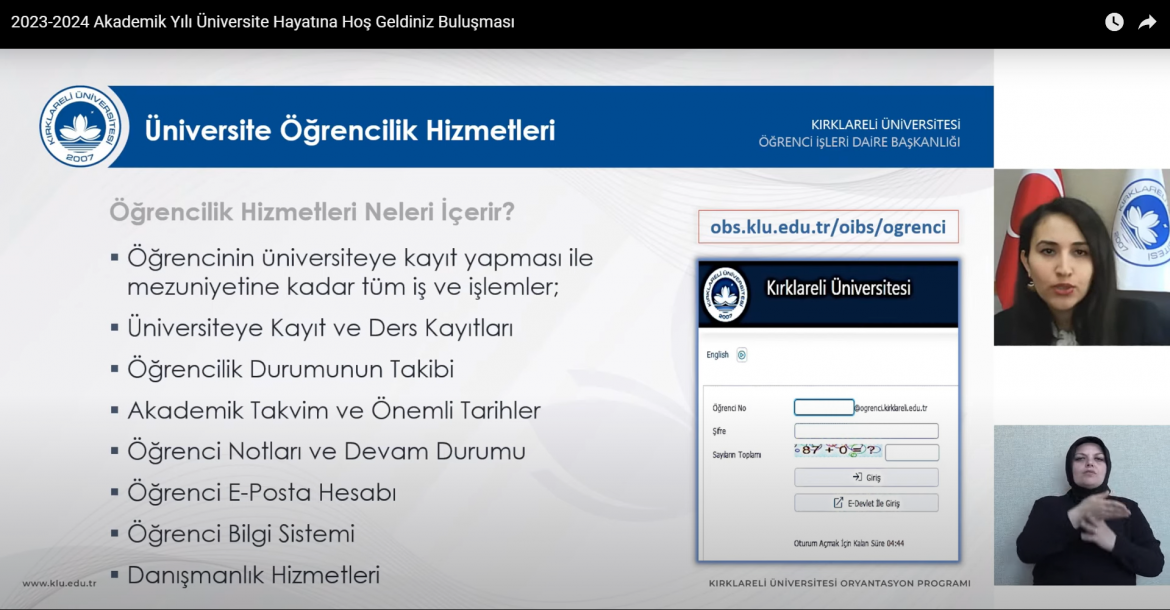This screenshot has height=610, width=1170.
Task: Open the video title link
Action: click(x=263, y=22)
